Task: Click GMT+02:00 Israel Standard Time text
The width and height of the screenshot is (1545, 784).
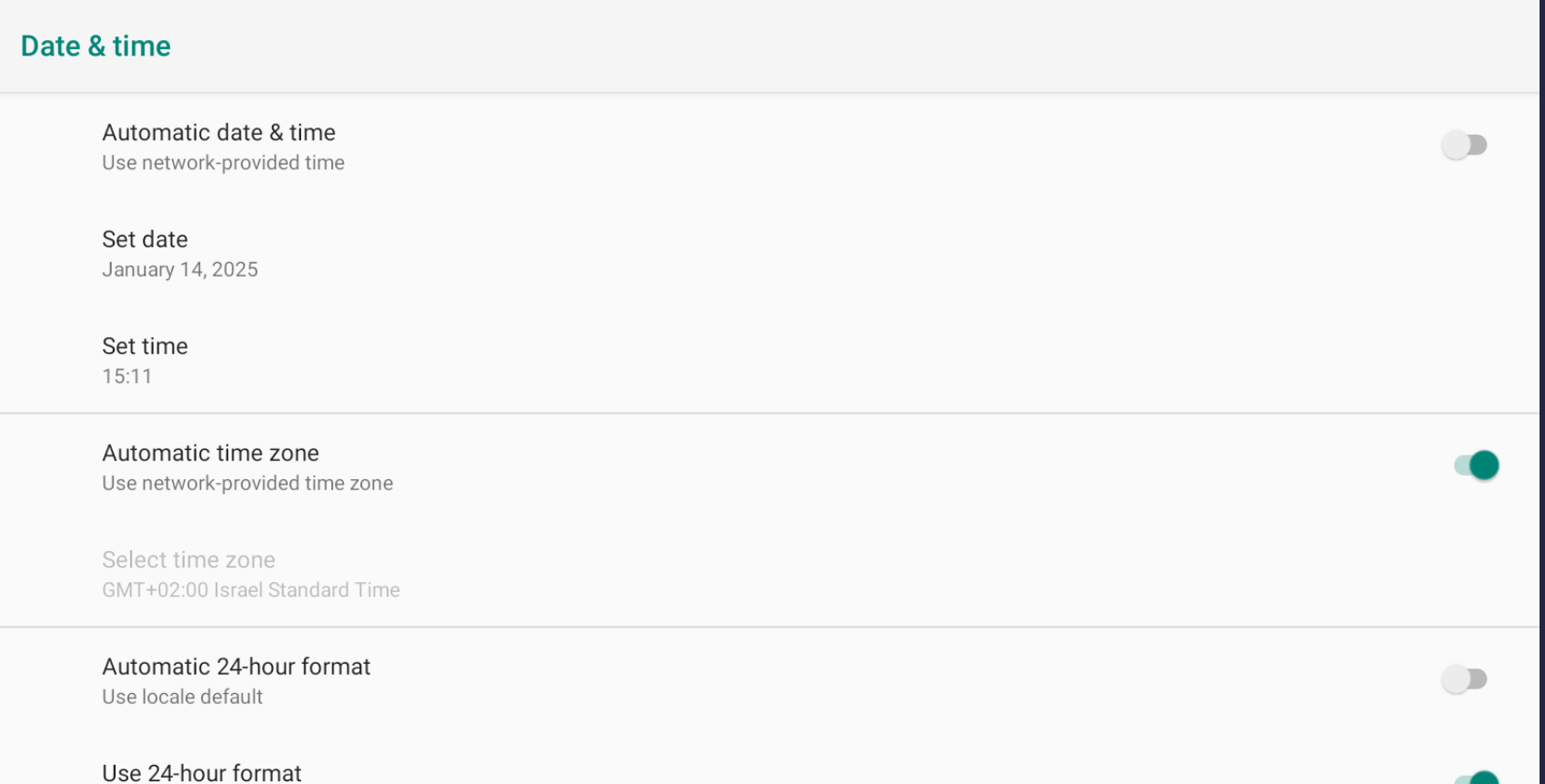Action: [x=250, y=590]
